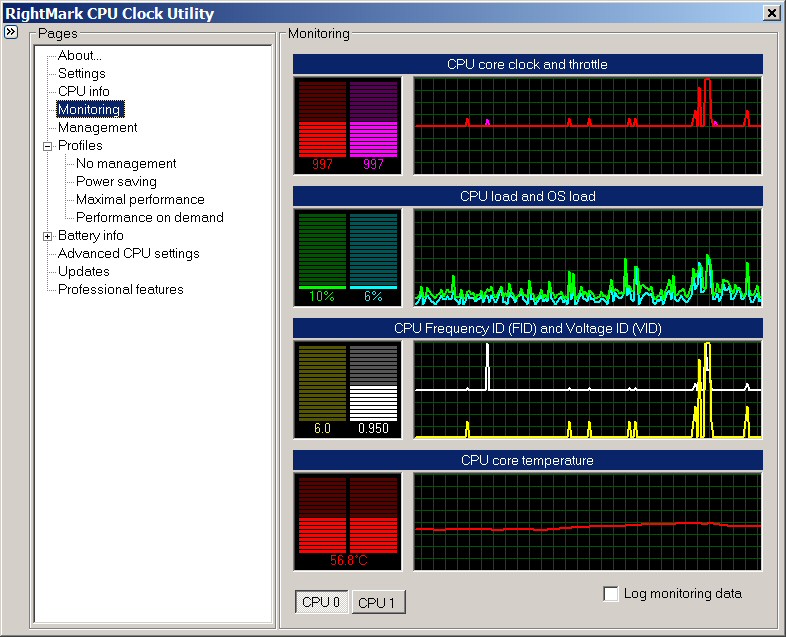Select the Profiles tree item
The image size is (786, 637).
click(x=80, y=145)
